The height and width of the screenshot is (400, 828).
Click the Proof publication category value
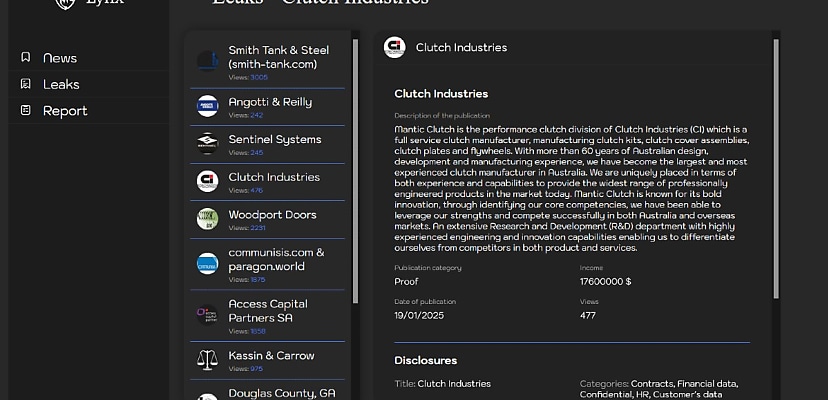[x=406, y=282]
